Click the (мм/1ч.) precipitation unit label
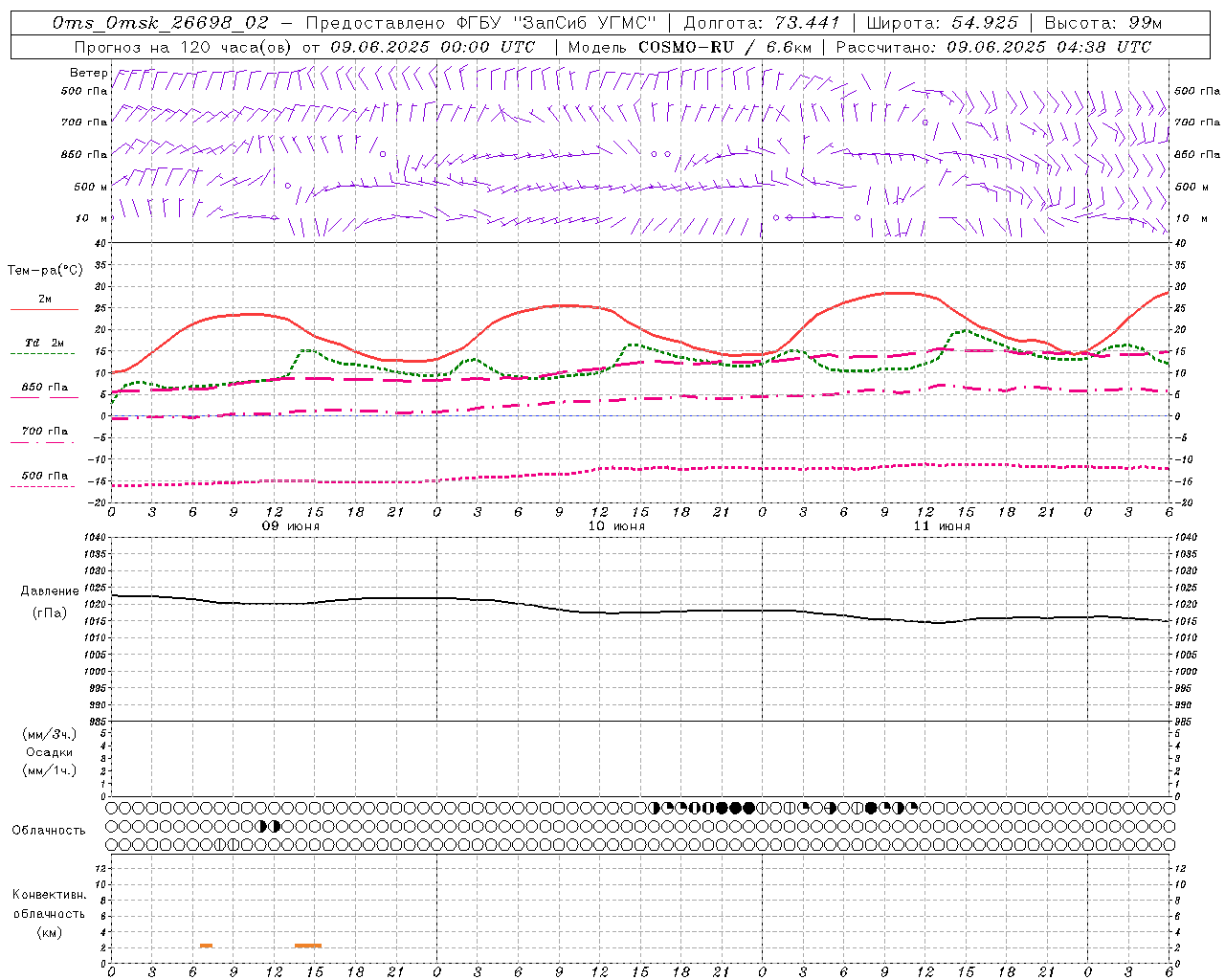Viewport: 1225px width, 980px height. (50, 770)
